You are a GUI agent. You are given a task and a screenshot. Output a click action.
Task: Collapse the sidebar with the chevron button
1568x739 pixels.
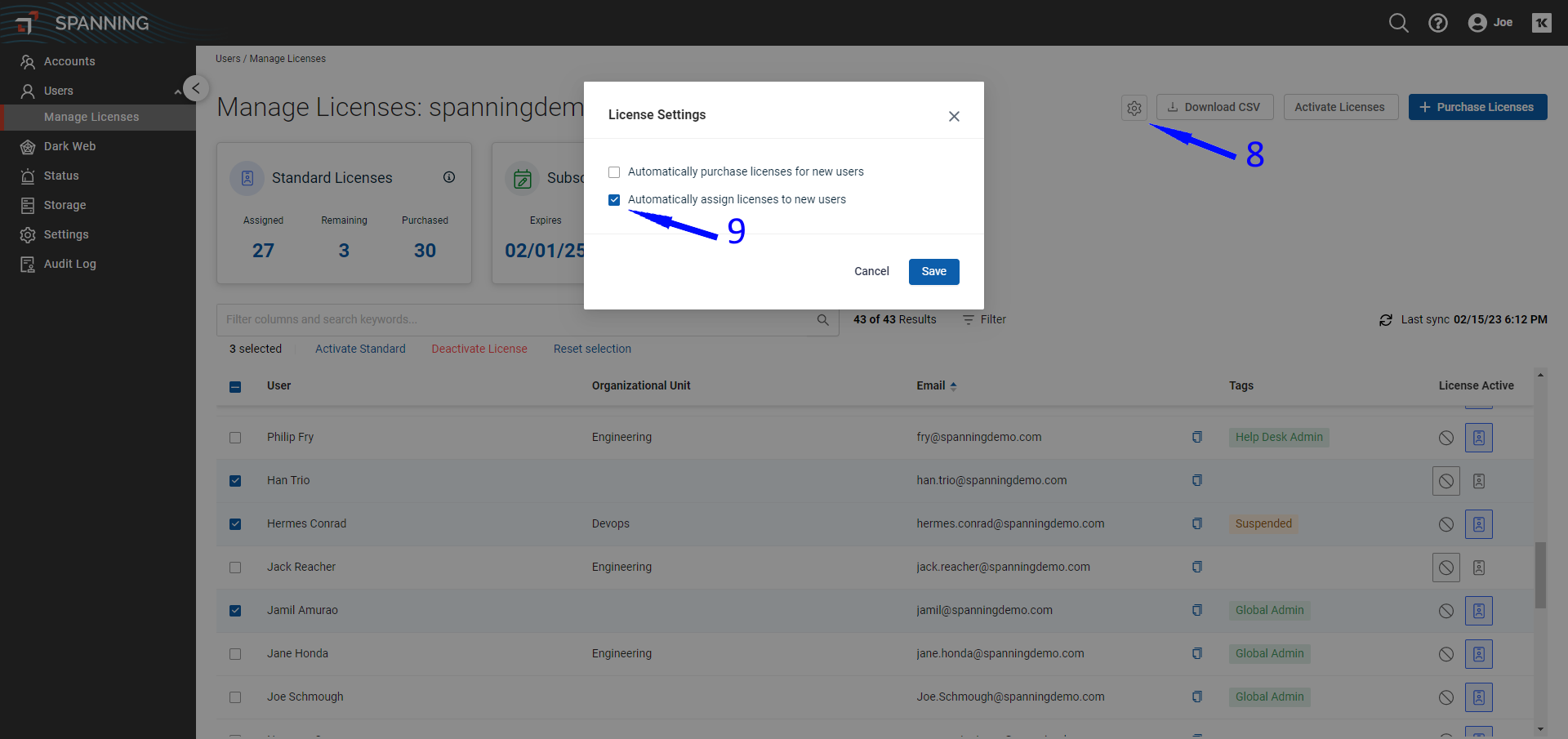[196, 88]
